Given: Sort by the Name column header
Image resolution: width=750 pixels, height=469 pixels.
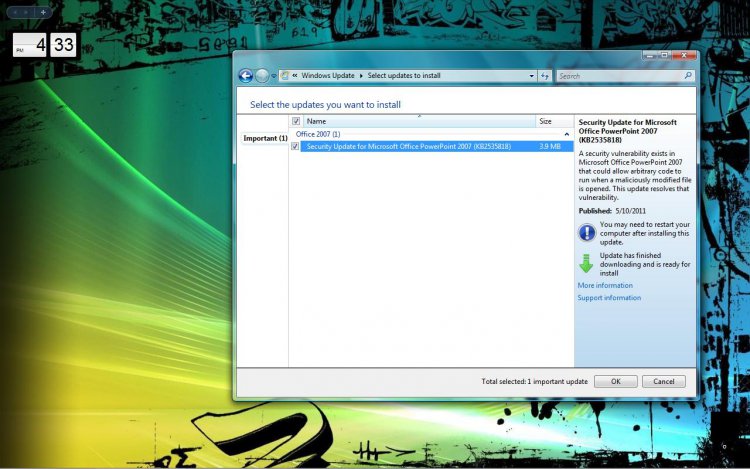Looking at the screenshot, I should (x=419, y=121).
